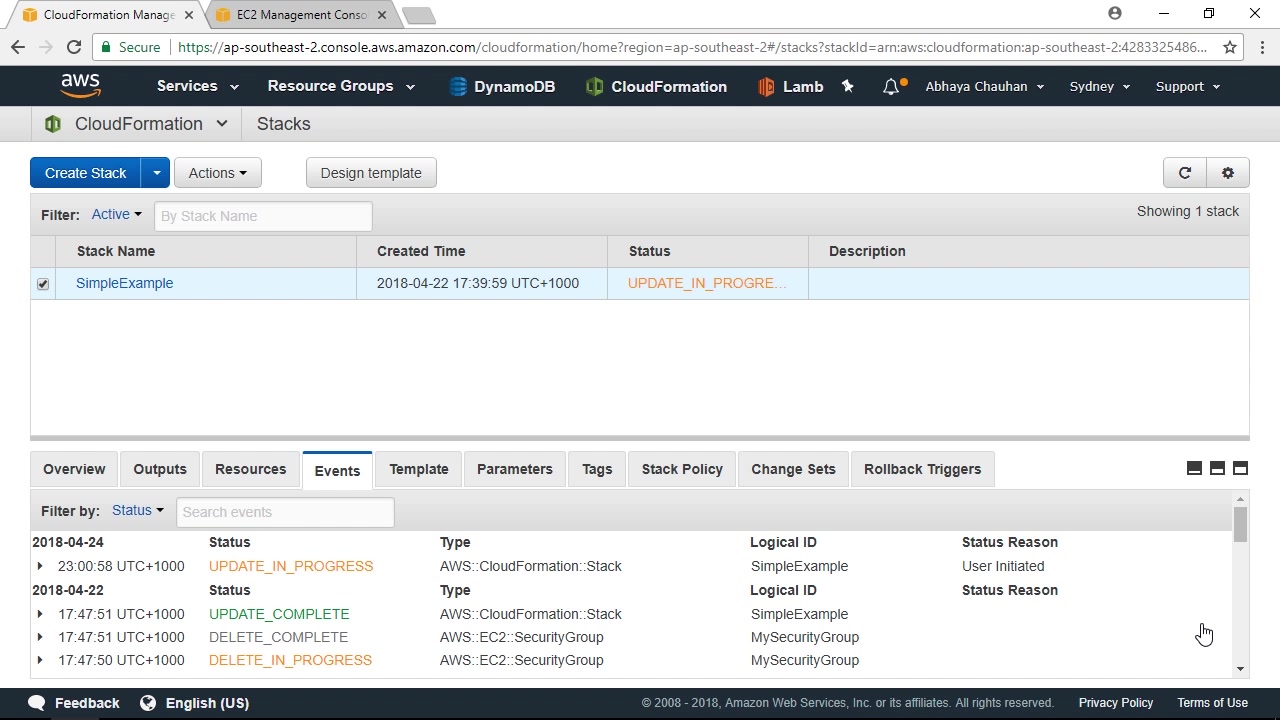Screen dimensions: 1280x720
Task: Click the Feedback speech bubble icon
Action: click(x=37, y=703)
